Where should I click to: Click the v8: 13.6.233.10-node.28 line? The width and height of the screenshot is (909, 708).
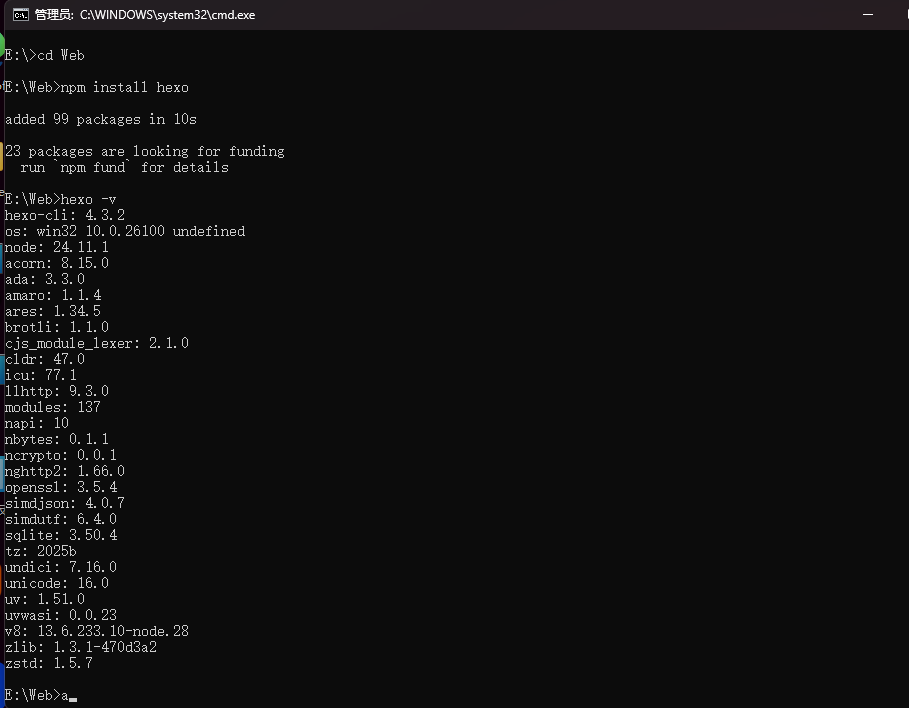(x=96, y=631)
